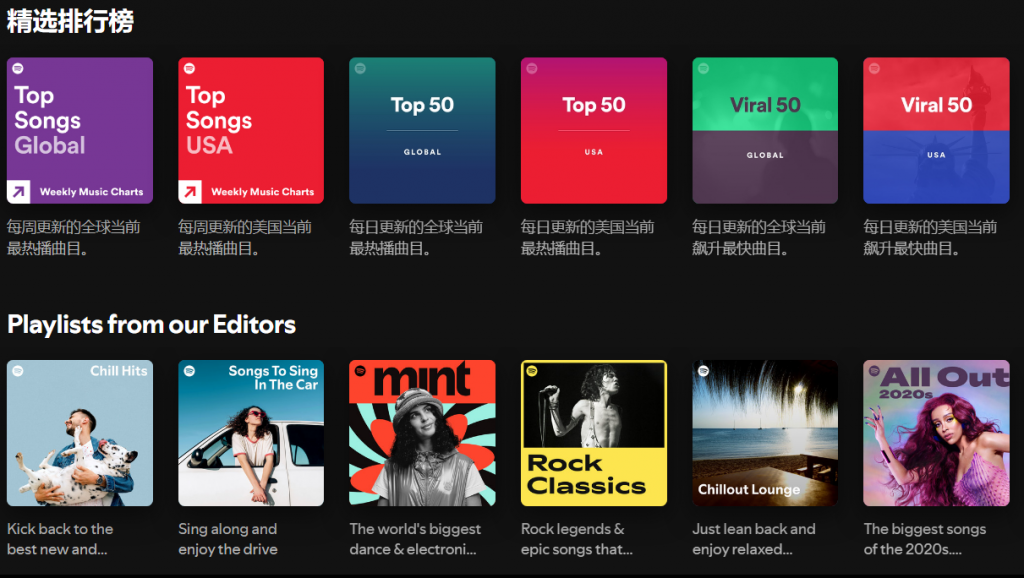The width and height of the screenshot is (1024, 578).
Task: Click description under Top 50 Global: 每日更新的全球当前 最热播曲目
Action: [416, 238]
